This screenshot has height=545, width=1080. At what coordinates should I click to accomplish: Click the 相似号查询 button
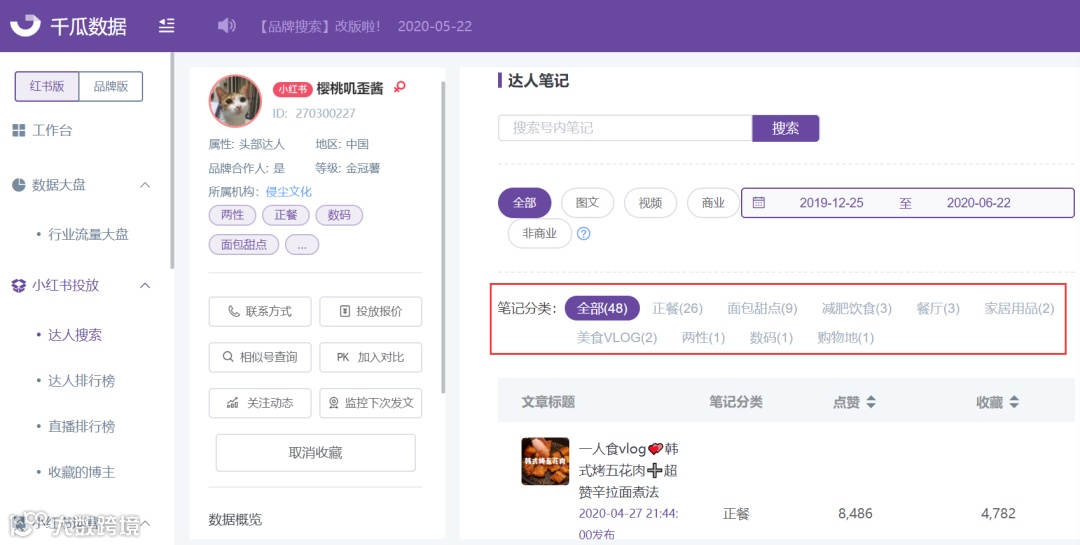(x=260, y=357)
